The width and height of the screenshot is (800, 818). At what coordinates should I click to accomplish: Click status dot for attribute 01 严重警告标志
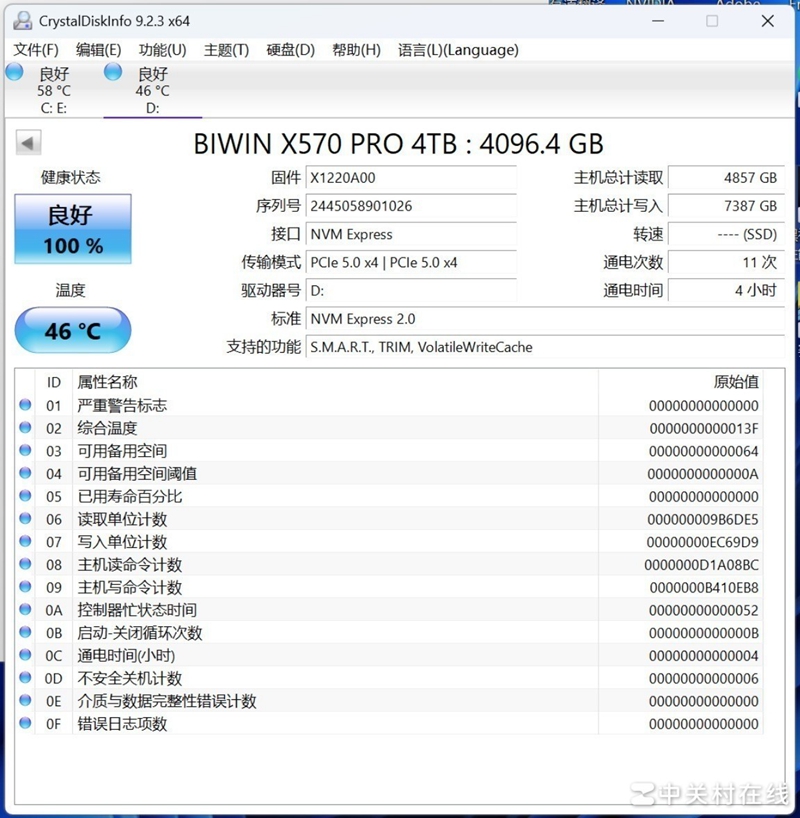click(25, 405)
